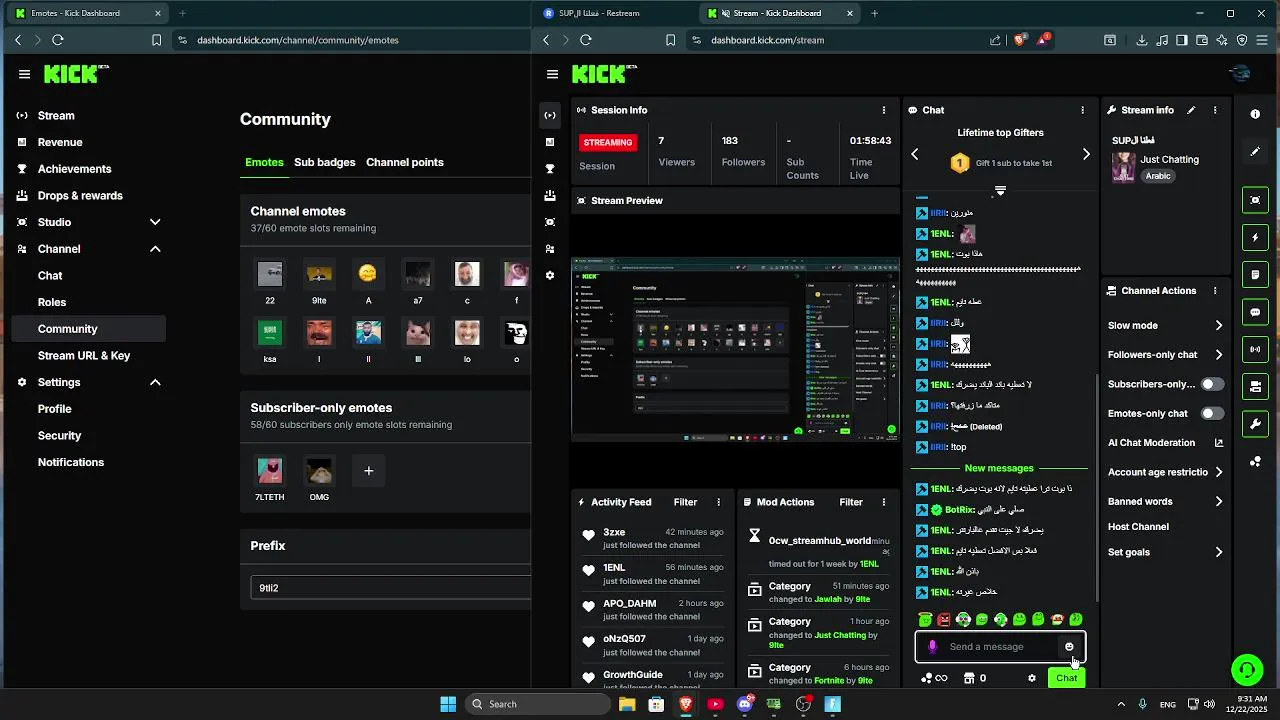Open Slow mode options chevron
The height and width of the screenshot is (720, 1280).
point(1219,326)
